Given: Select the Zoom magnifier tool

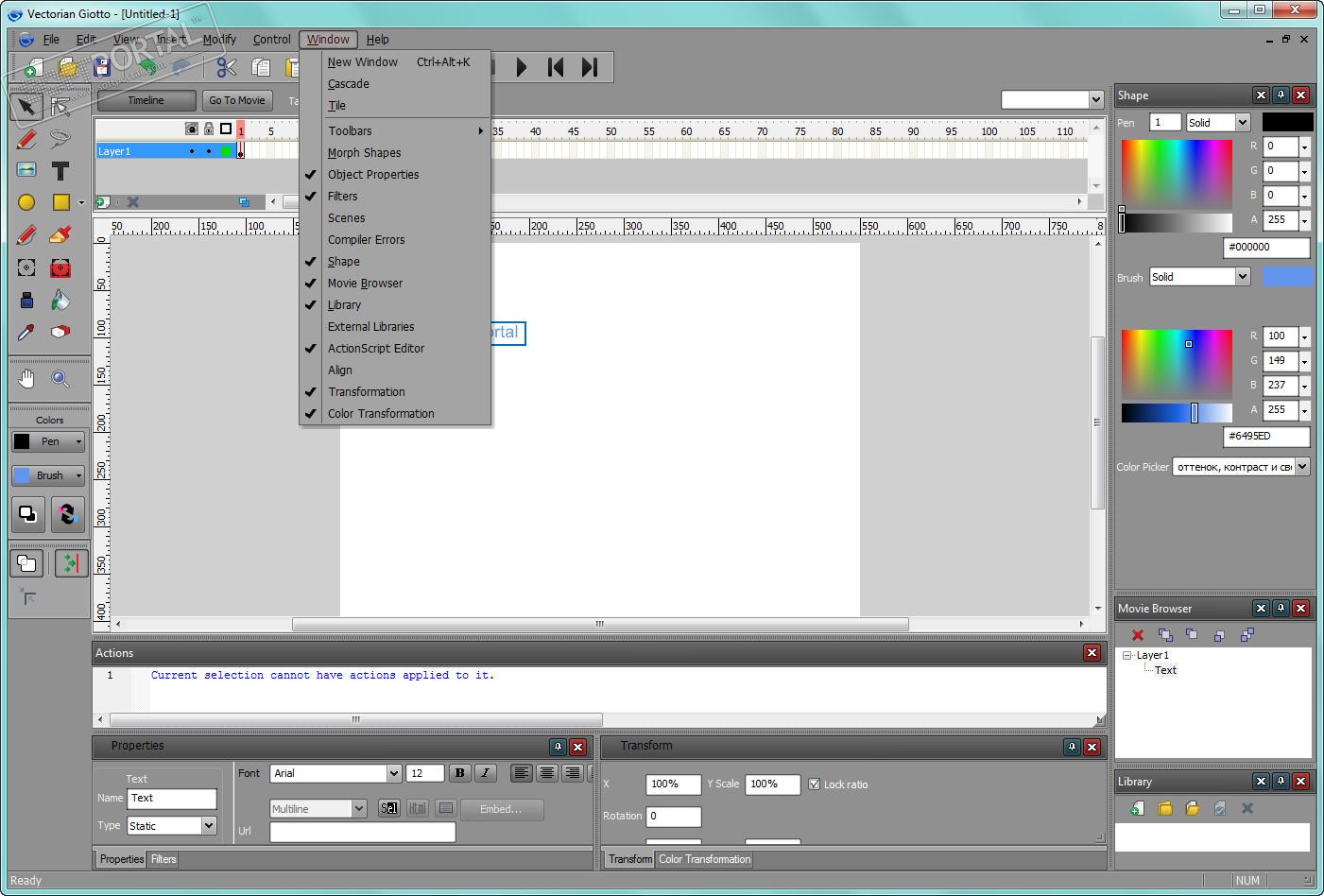Looking at the screenshot, I should (60, 379).
